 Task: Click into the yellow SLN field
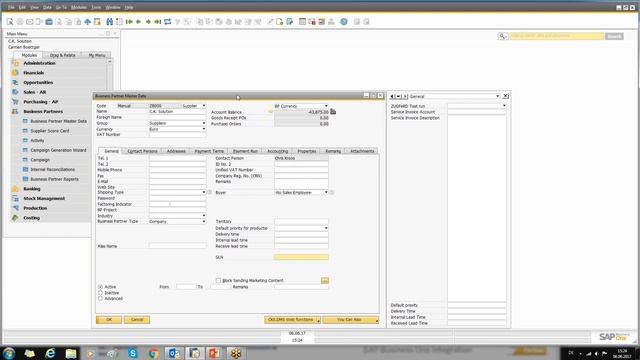tap(301, 257)
